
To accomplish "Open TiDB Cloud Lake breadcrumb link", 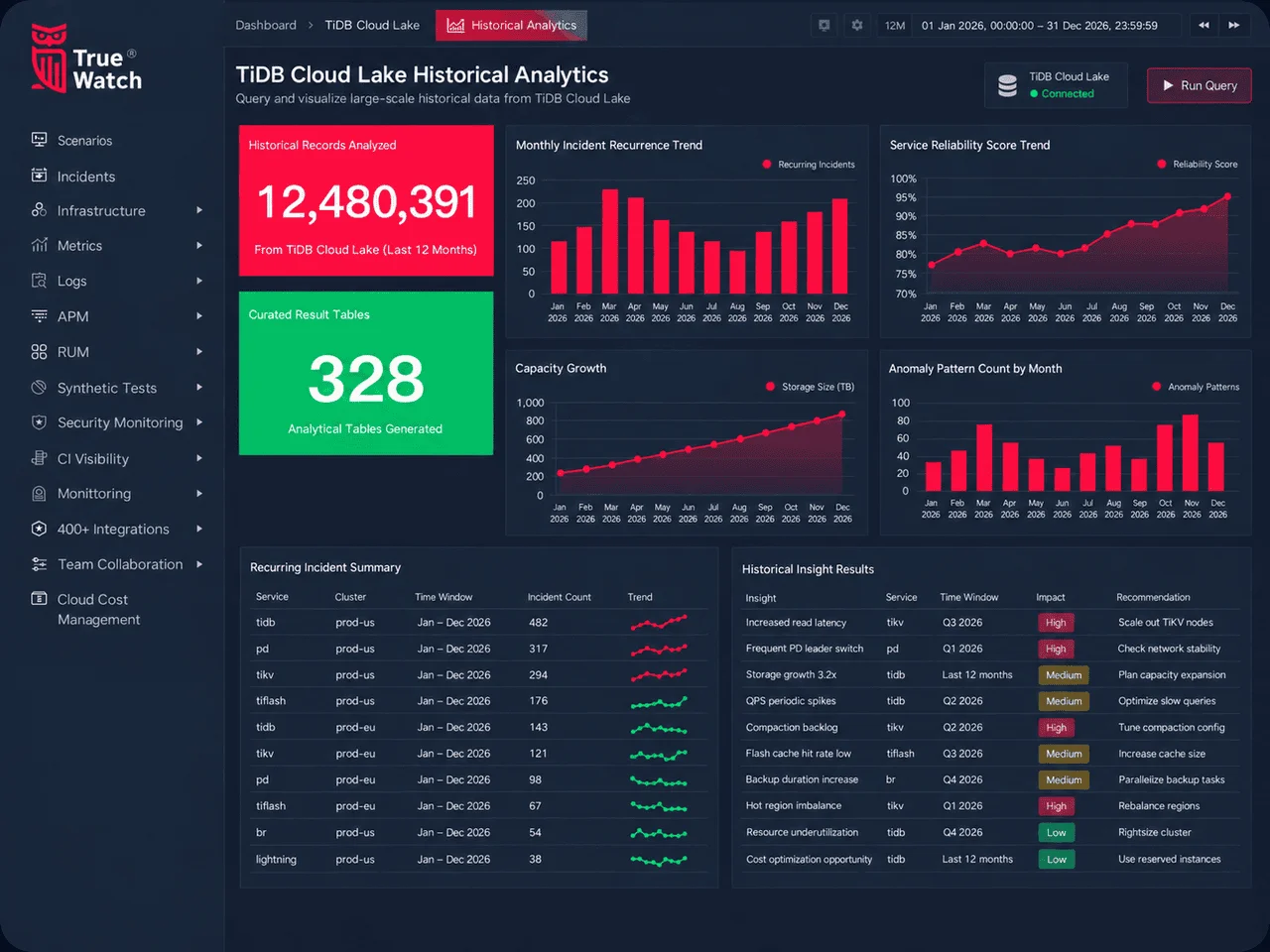I will [x=372, y=26].
